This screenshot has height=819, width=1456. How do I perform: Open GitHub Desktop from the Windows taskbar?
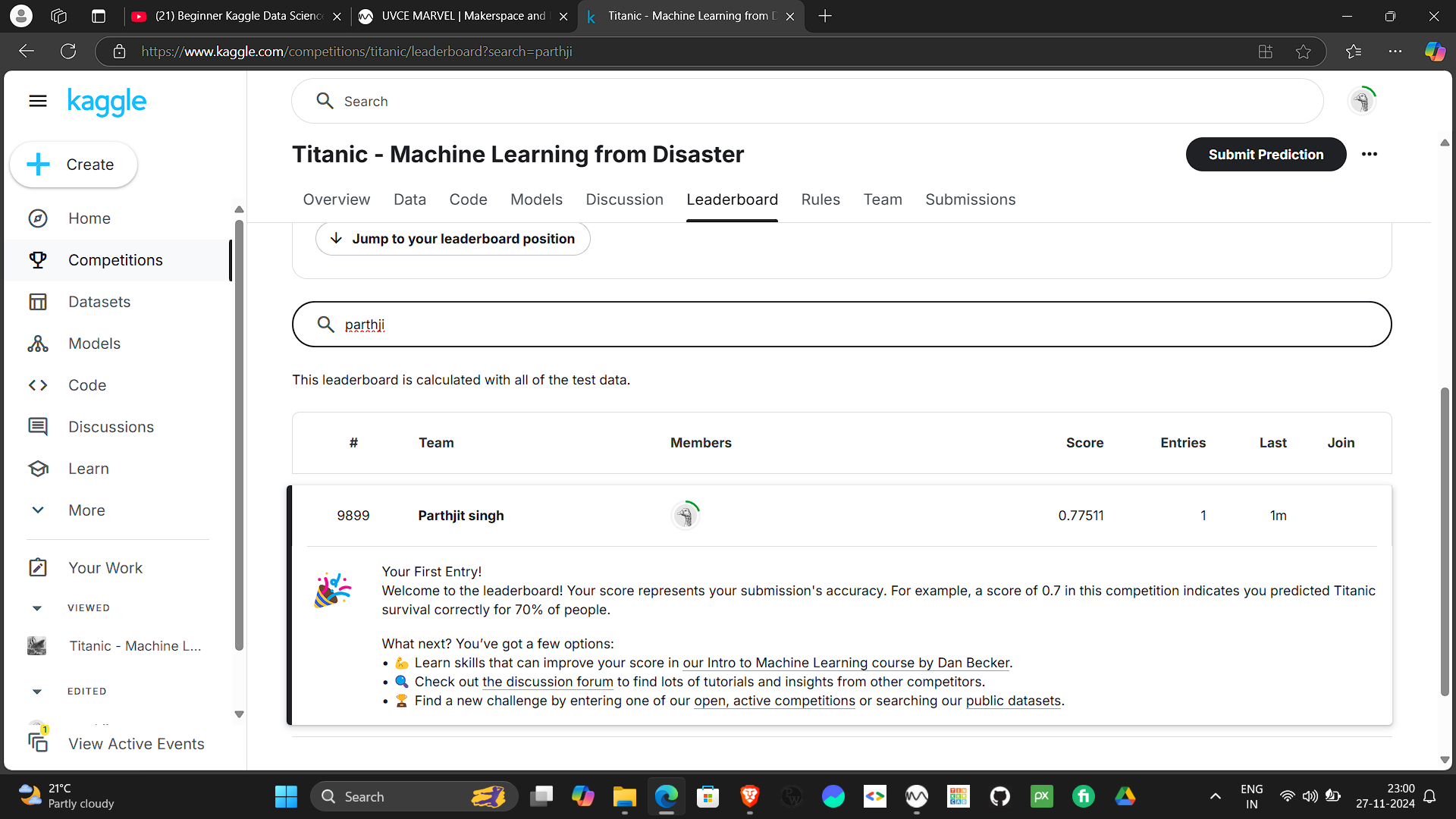coord(999,796)
